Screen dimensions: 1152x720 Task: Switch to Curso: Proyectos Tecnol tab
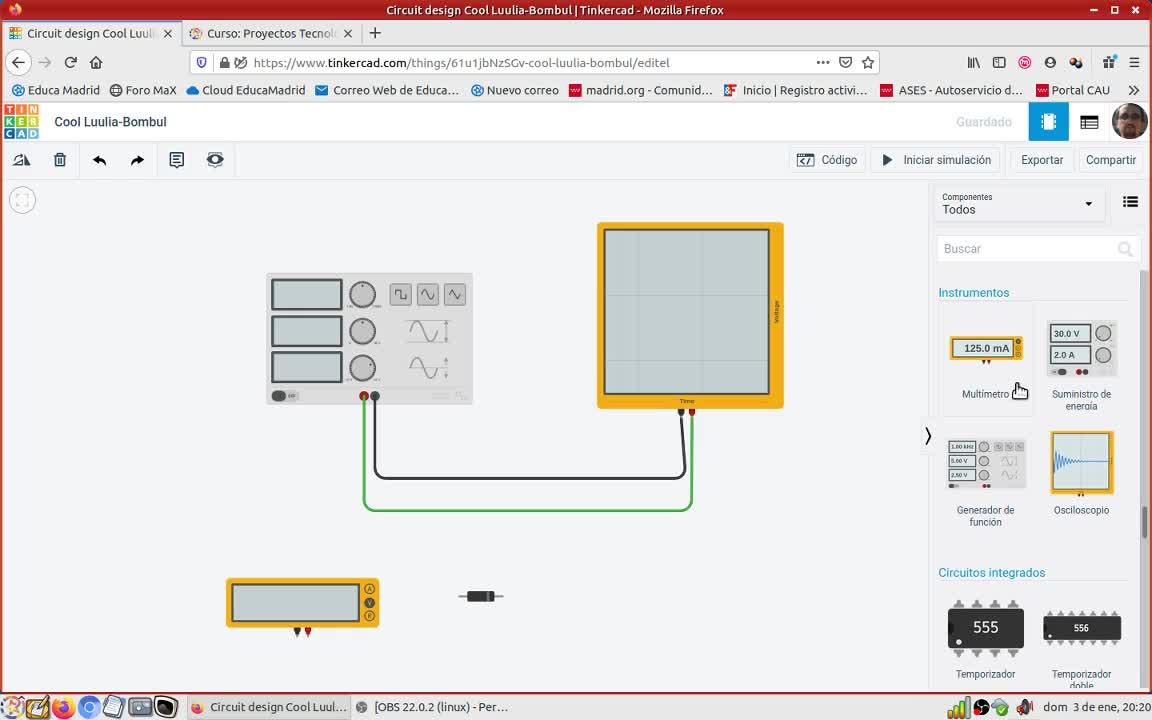(270, 33)
